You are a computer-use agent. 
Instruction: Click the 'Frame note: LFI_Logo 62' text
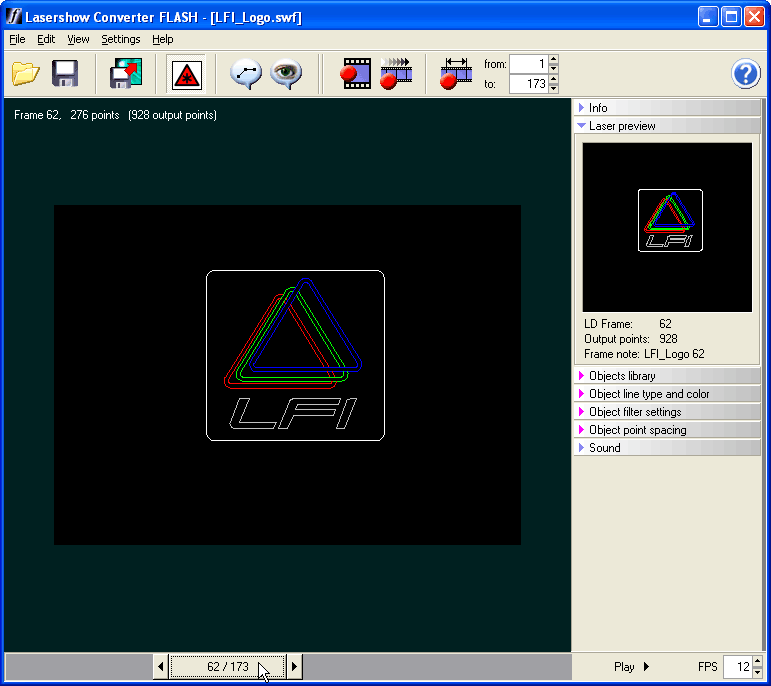point(644,354)
